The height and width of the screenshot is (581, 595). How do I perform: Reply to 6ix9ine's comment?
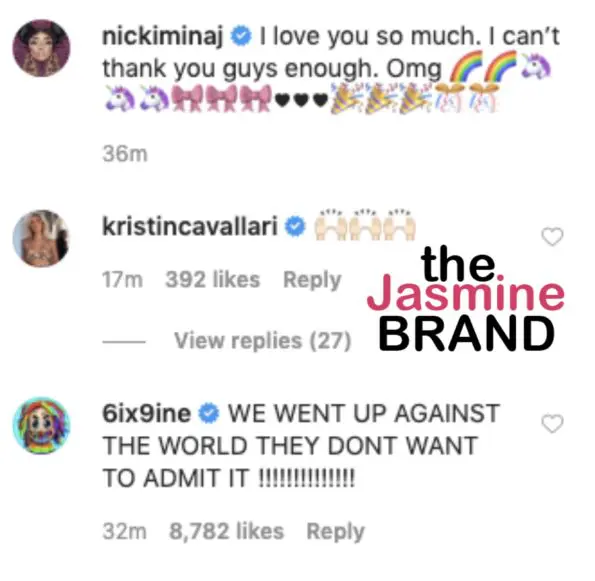pyautogui.click(x=335, y=532)
